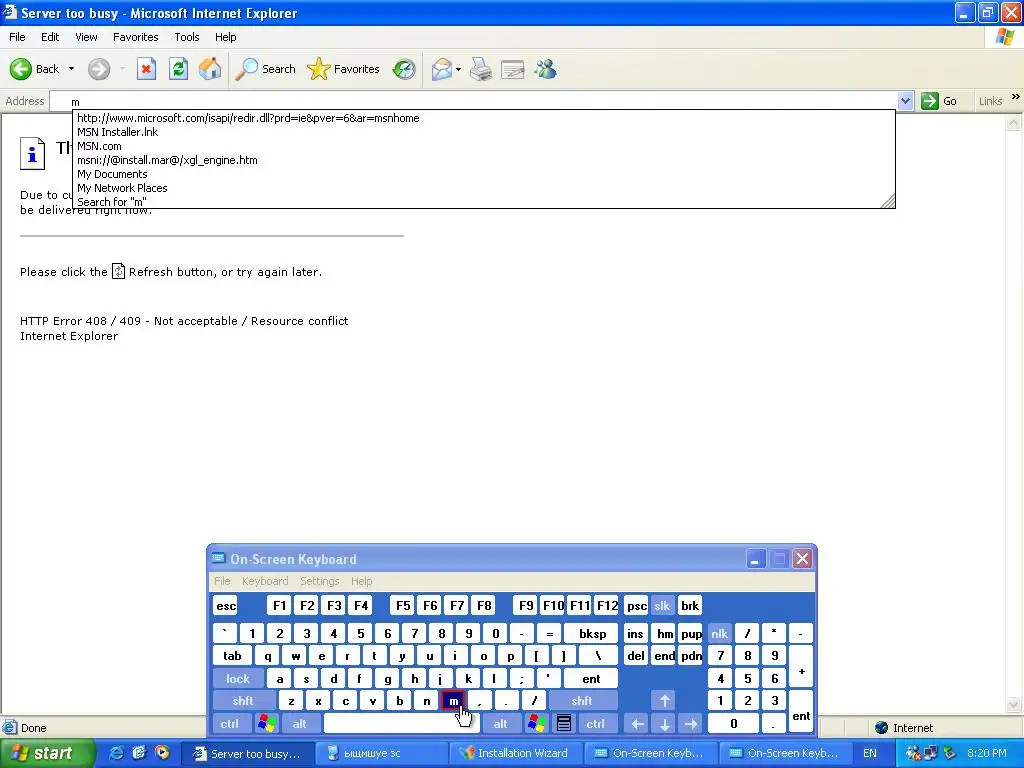
Task: Open the Favorites star button
Action: tap(343, 69)
